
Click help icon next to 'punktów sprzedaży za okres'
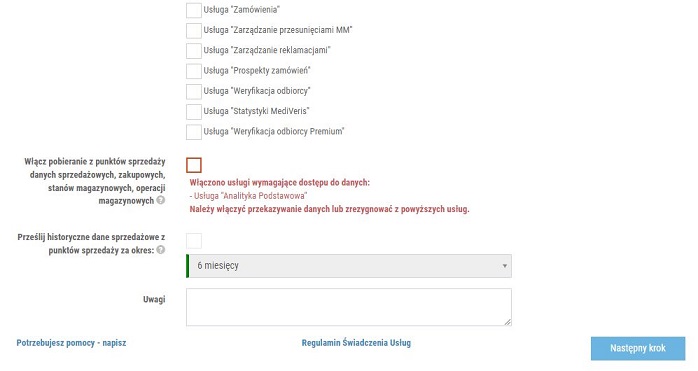(161, 250)
